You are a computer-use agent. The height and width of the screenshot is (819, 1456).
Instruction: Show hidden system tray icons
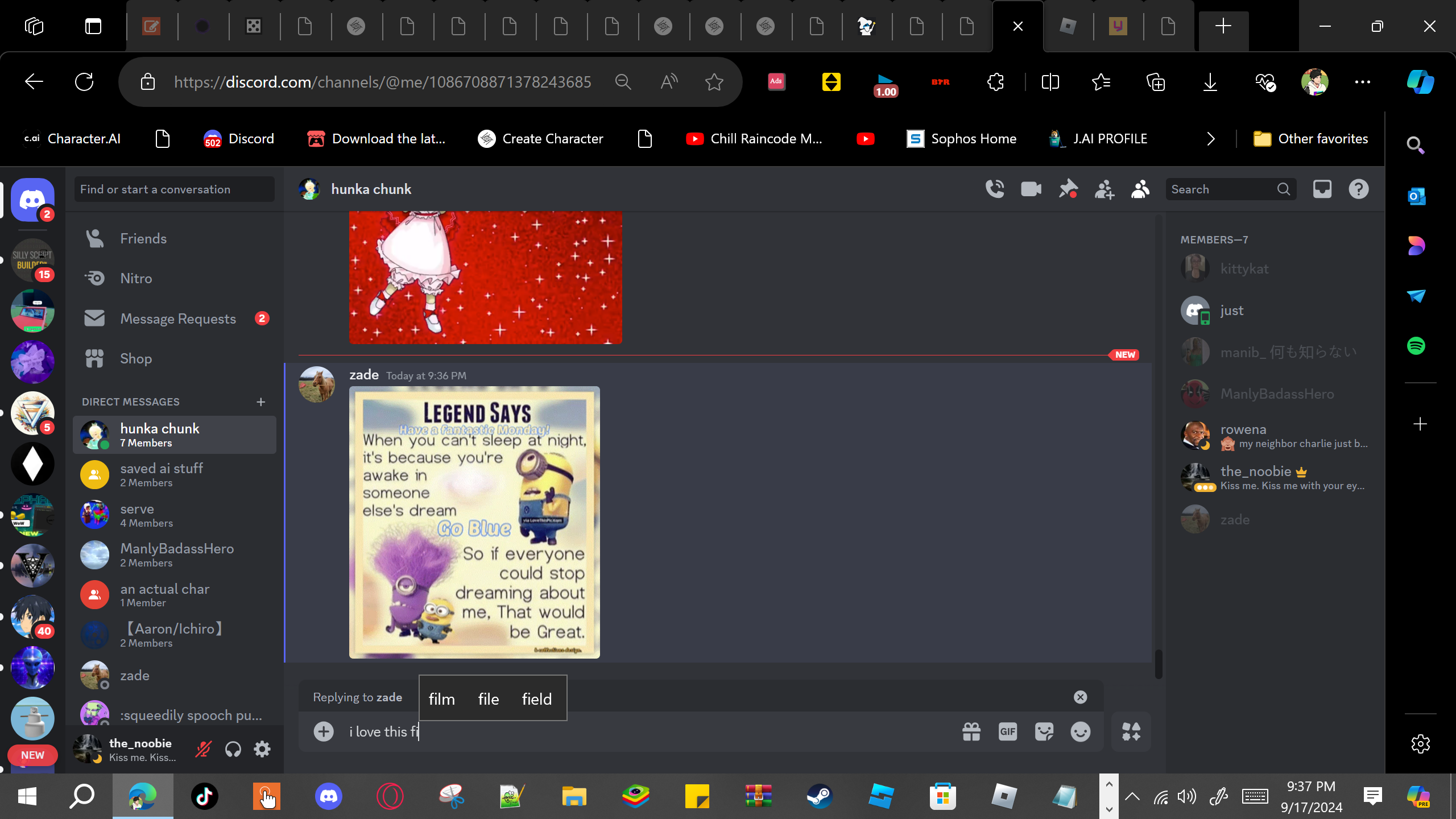(x=1132, y=796)
